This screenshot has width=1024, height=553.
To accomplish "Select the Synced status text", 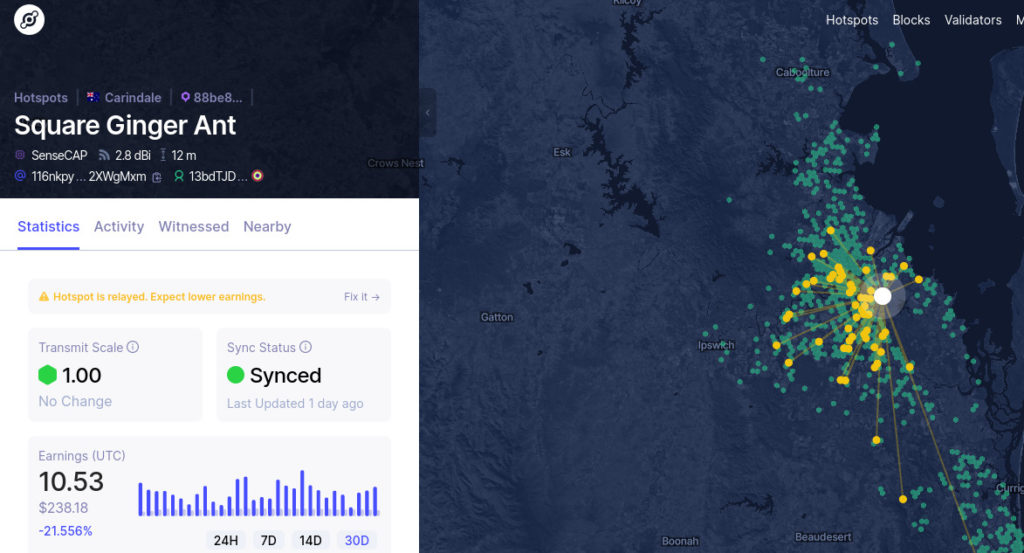I will (x=285, y=375).
